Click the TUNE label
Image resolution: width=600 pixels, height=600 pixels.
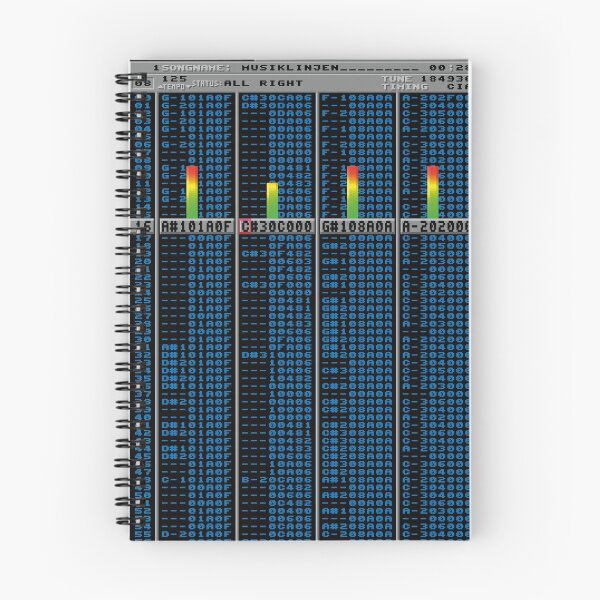[x=397, y=79]
